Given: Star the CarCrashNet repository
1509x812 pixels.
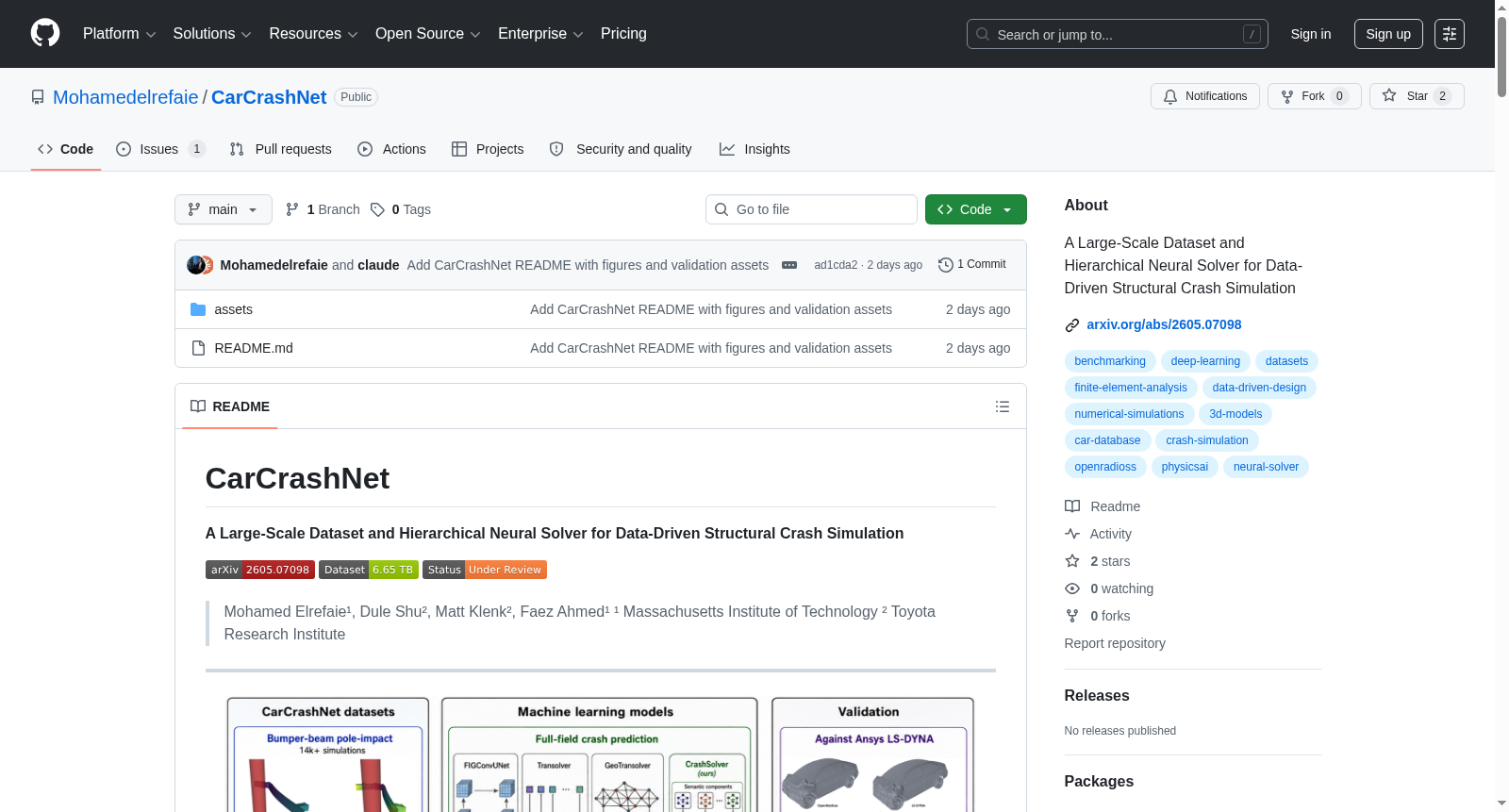Looking at the screenshot, I should (x=1417, y=96).
